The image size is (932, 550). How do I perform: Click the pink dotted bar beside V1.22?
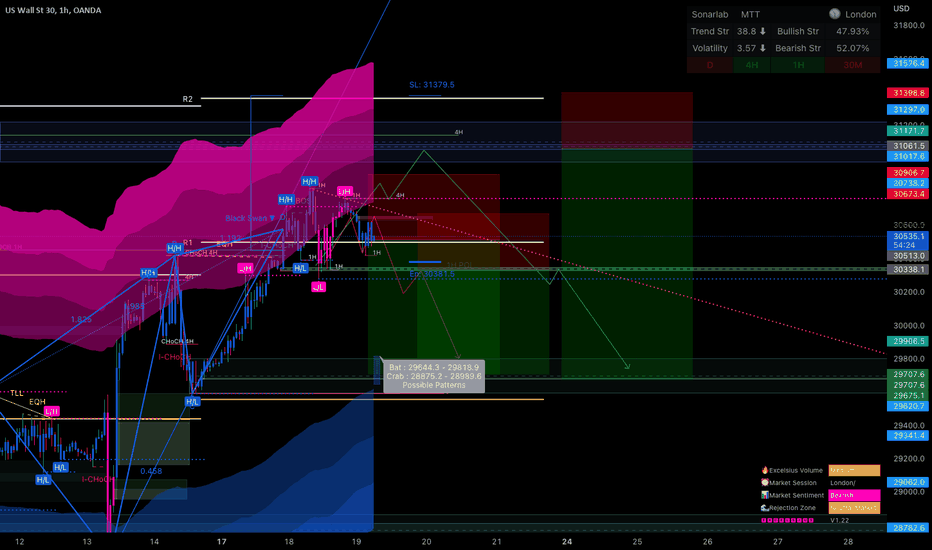(788, 520)
